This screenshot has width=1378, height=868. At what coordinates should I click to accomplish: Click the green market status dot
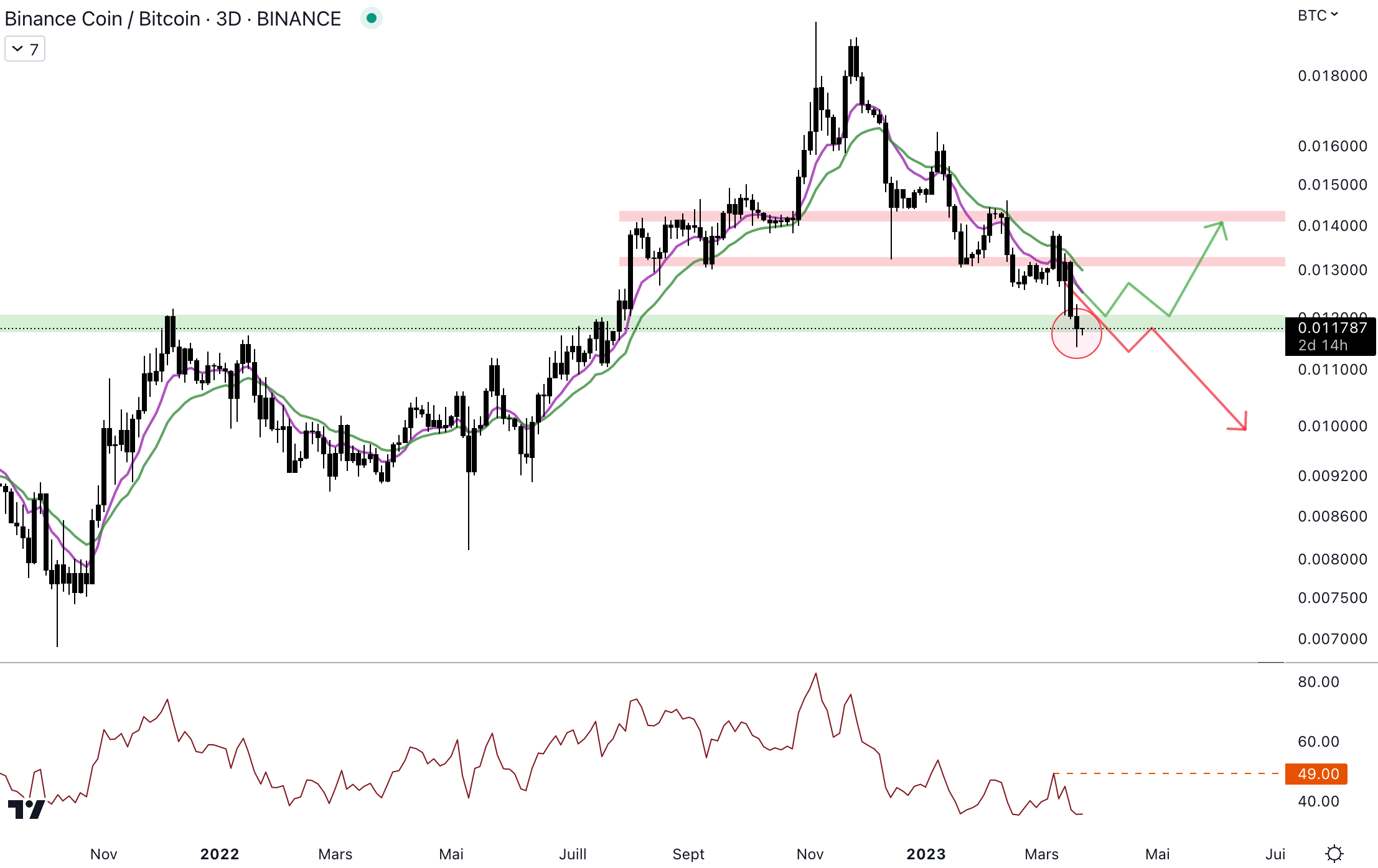click(x=372, y=18)
